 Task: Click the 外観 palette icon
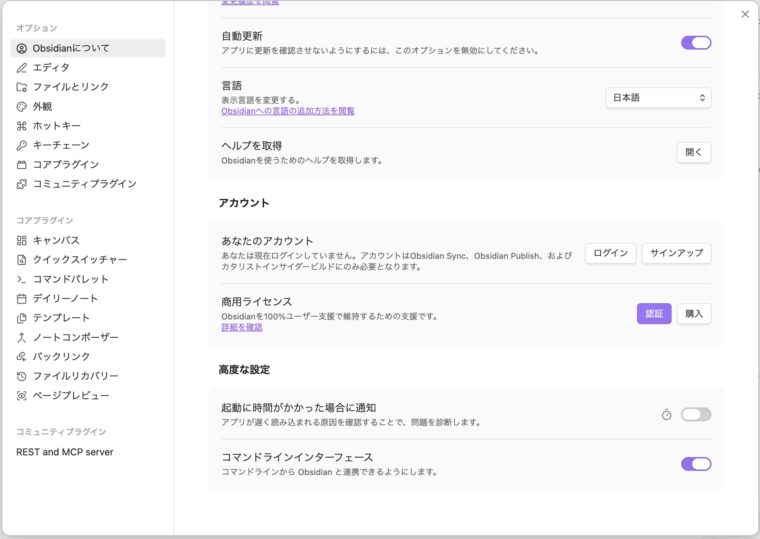[x=22, y=107]
